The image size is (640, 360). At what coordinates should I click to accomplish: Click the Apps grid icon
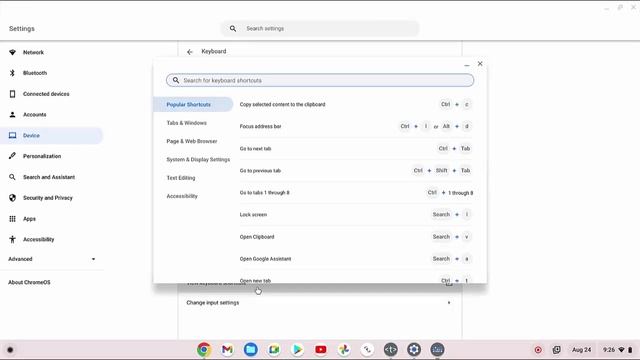point(12,219)
